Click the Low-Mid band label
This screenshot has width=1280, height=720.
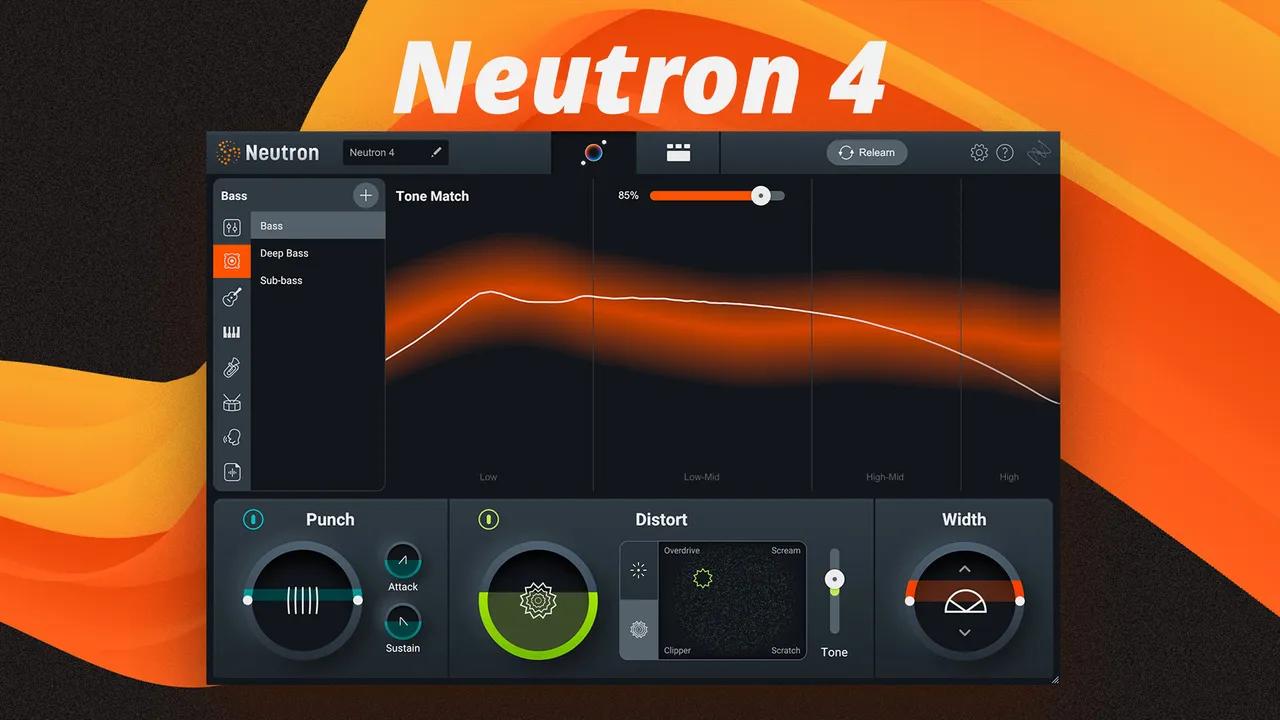tap(701, 477)
